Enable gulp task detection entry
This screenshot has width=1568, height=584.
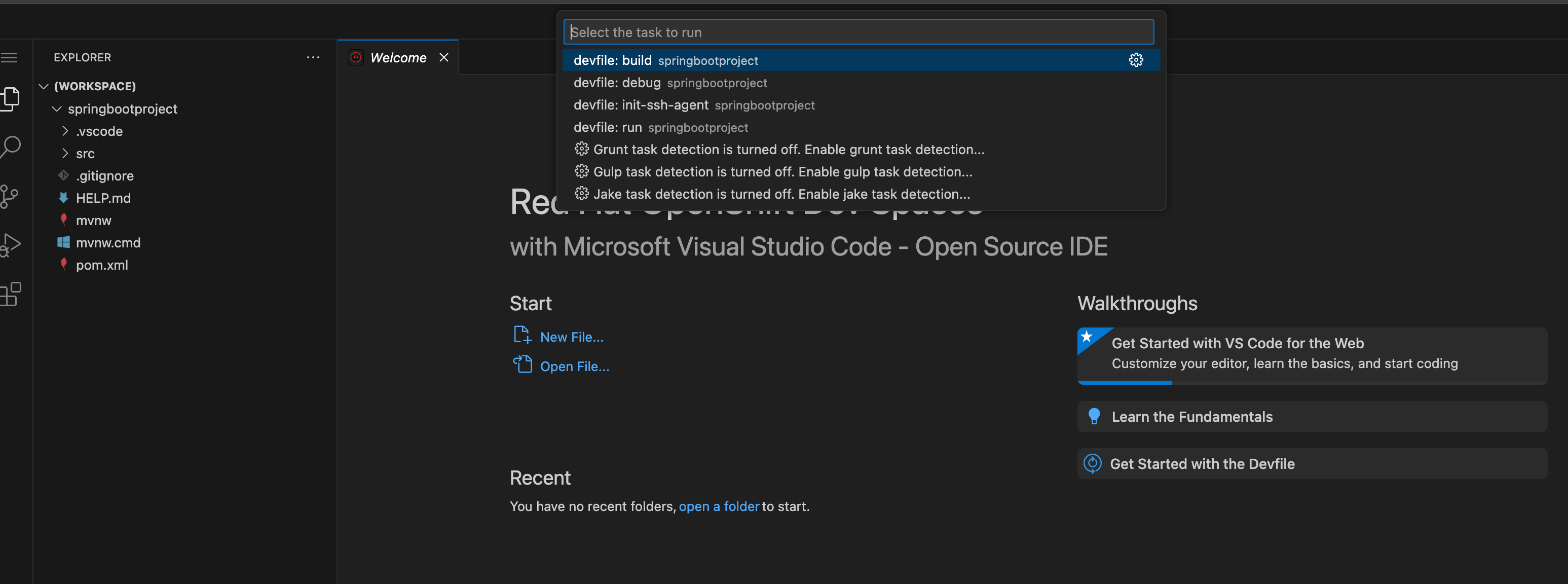point(861,172)
